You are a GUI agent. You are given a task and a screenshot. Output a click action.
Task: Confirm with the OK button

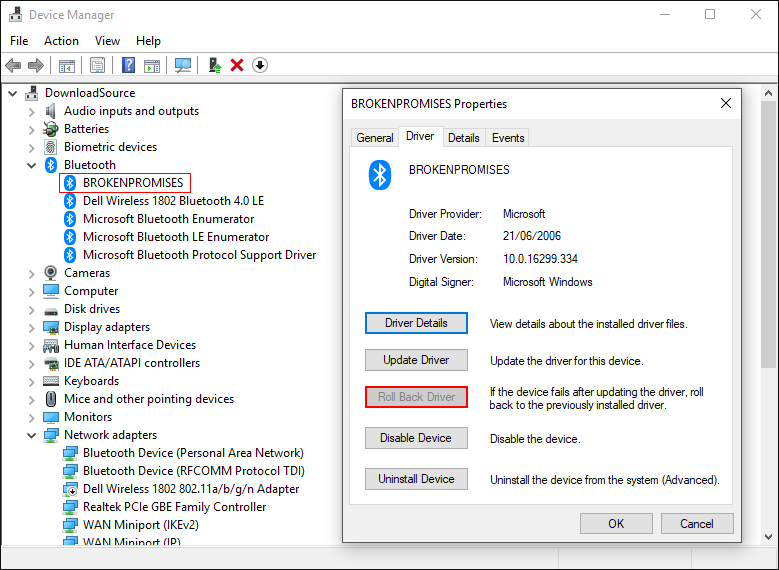pos(616,524)
